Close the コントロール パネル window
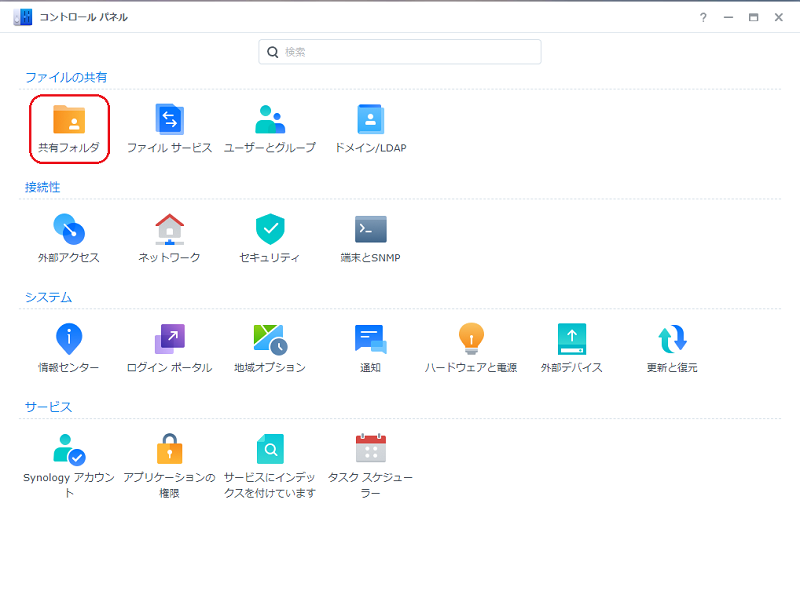Screen dimensions: 800x602 (x=779, y=17)
